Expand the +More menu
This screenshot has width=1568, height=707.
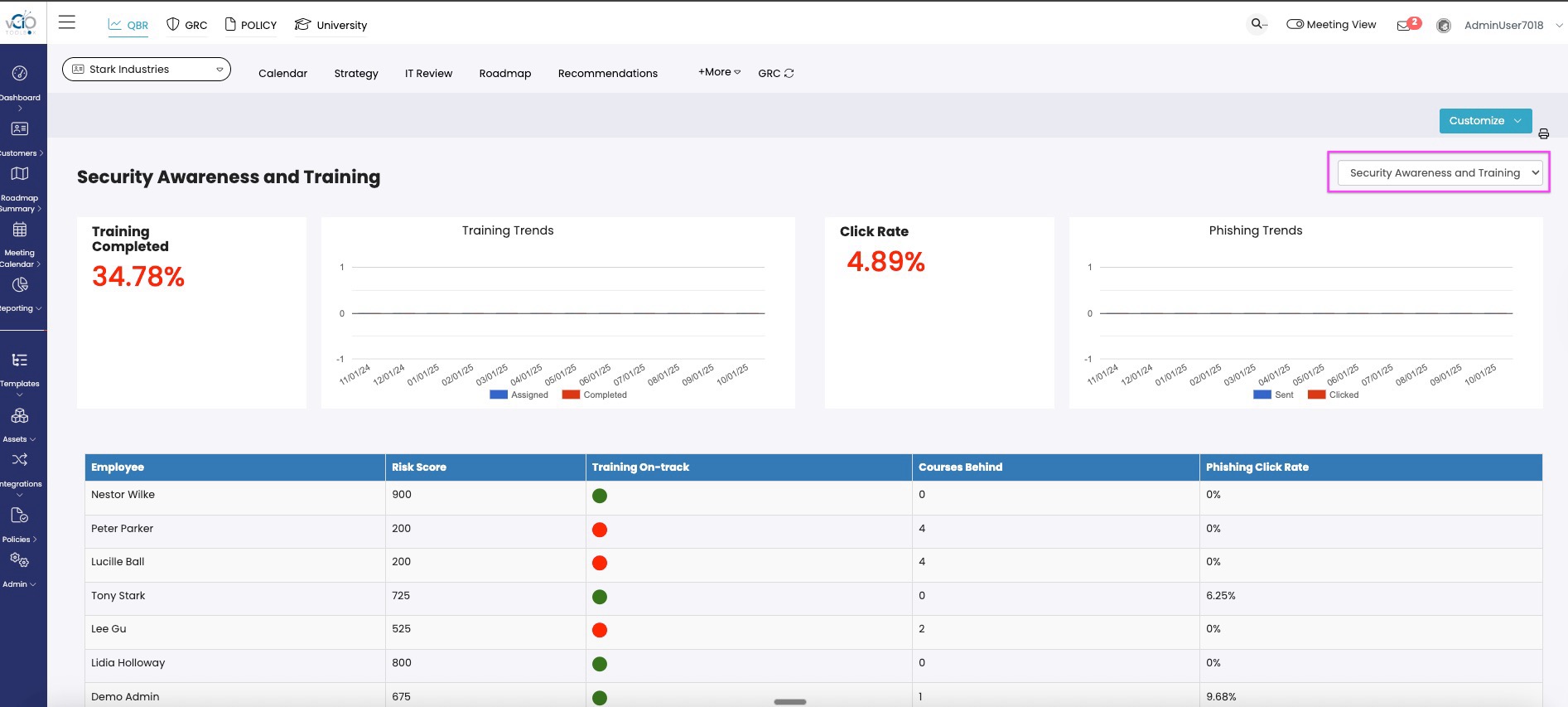click(719, 72)
